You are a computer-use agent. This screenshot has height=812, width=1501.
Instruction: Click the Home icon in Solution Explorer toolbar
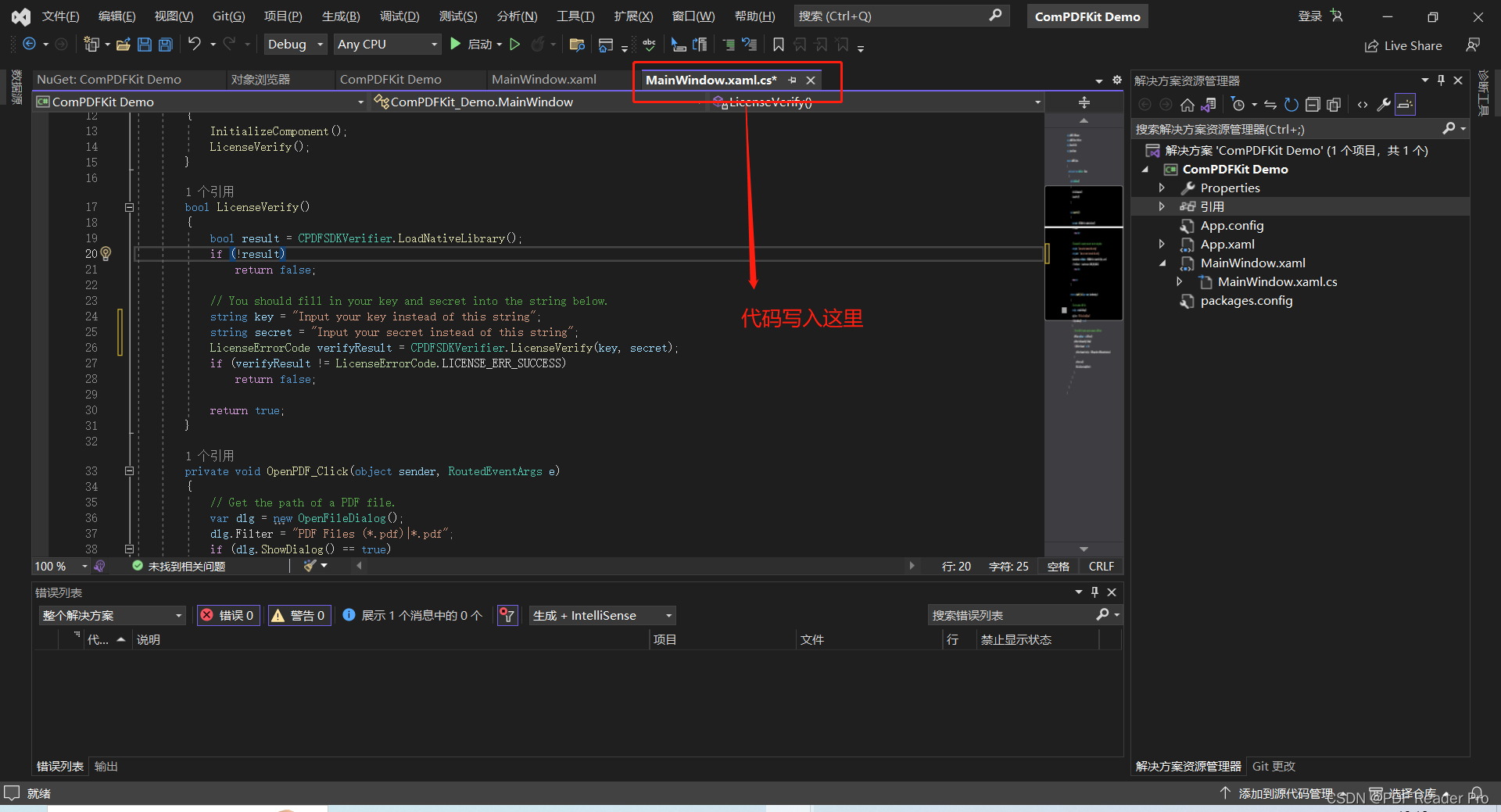click(1188, 105)
